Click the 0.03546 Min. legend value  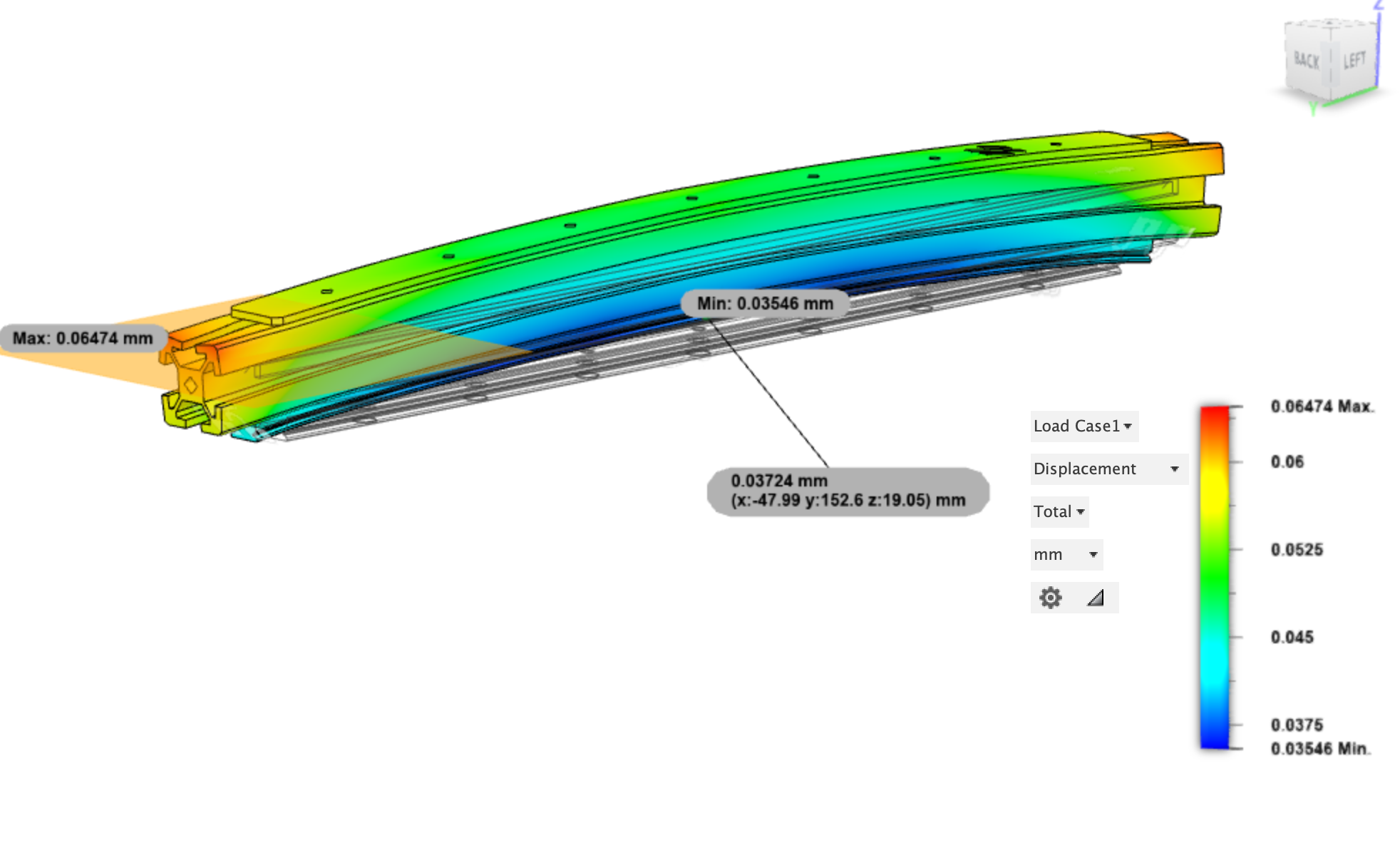click(x=1320, y=749)
